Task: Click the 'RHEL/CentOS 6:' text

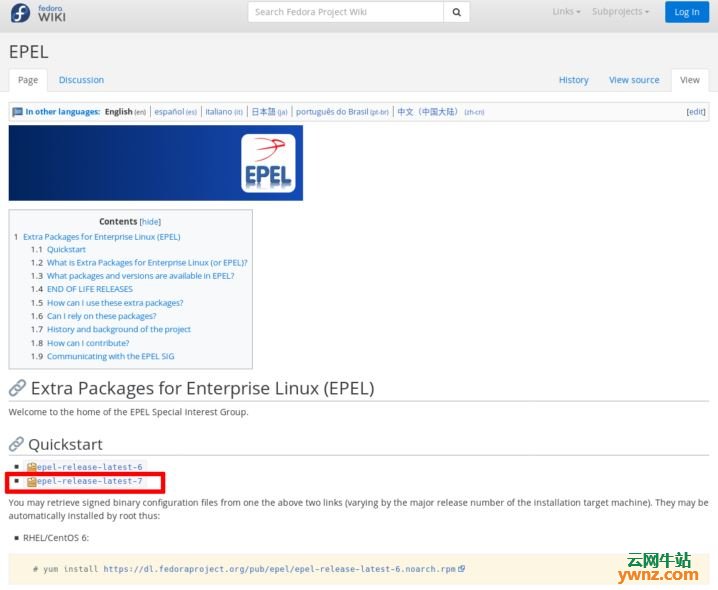Action: point(56,538)
